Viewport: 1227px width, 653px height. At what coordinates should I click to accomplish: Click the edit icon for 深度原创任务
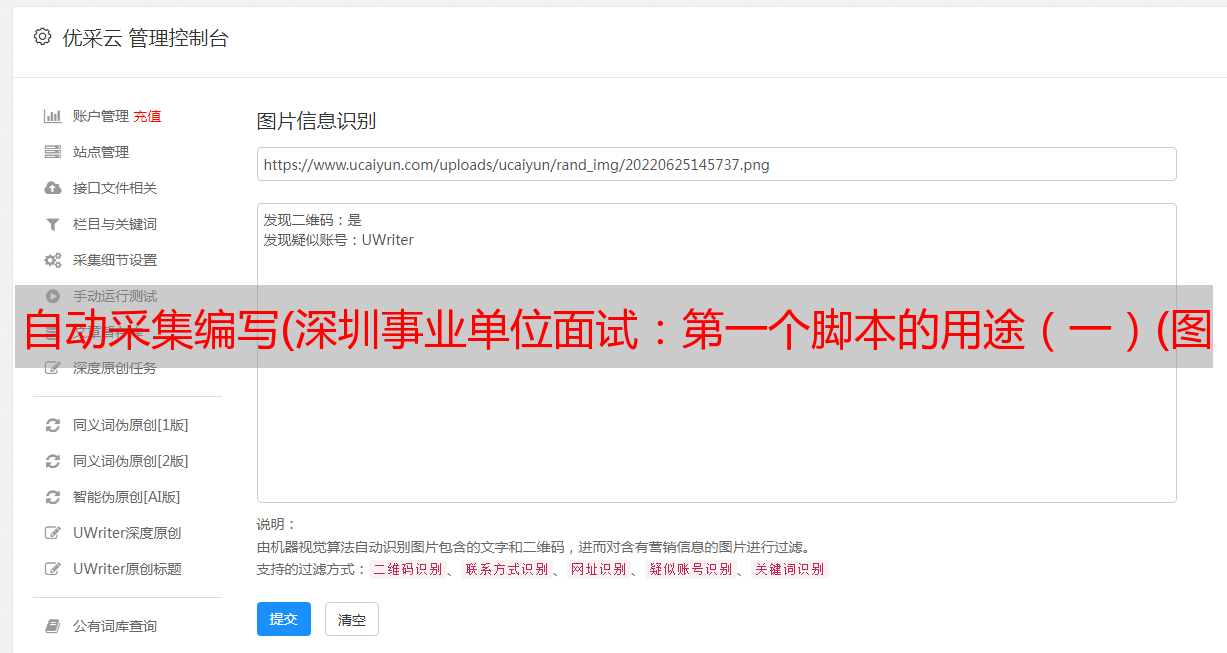[x=53, y=368]
